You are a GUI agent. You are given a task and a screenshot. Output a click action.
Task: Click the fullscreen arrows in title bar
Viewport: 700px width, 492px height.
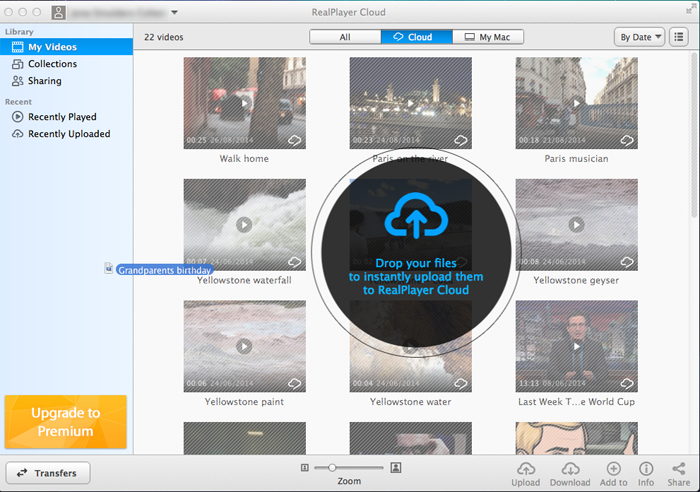pyautogui.click(x=691, y=9)
